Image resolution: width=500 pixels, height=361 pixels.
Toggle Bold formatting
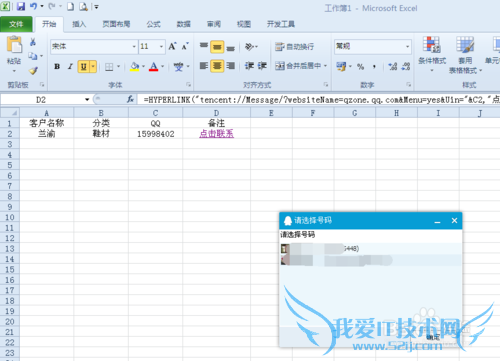point(57,66)
